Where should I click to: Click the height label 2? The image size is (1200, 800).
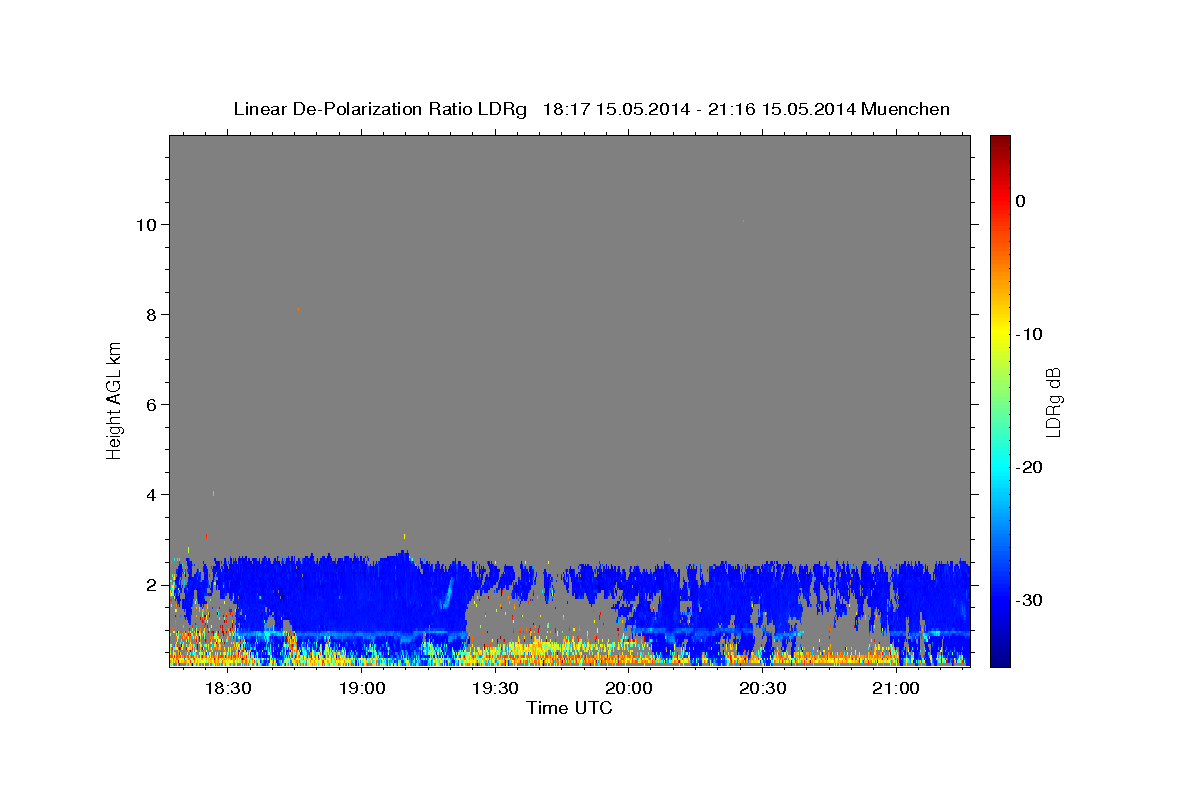coord(152,584)
